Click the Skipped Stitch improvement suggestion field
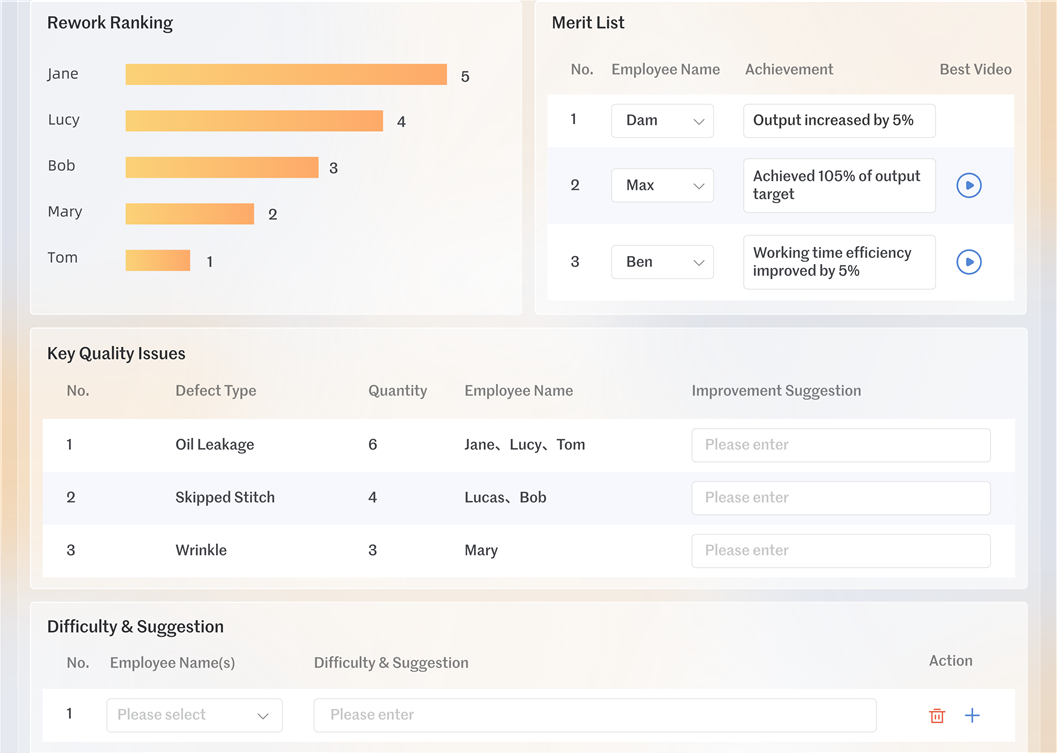Image resolution: width=1057 pixels, height=753 pixels. coord(840,498)
